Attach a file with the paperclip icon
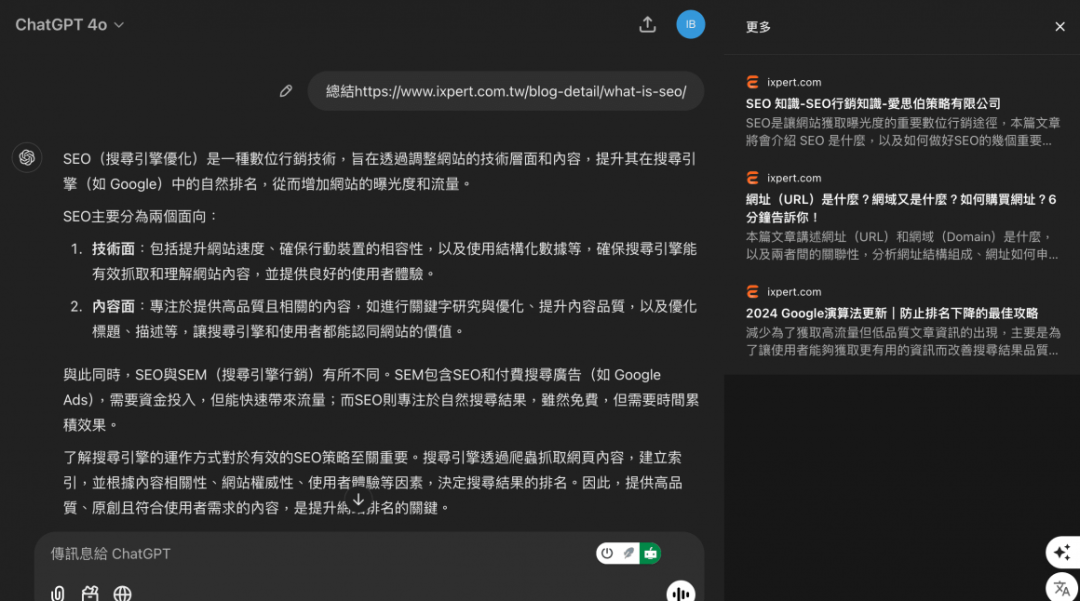Viewport: 1080px width, 601px height. coord(58,593)
